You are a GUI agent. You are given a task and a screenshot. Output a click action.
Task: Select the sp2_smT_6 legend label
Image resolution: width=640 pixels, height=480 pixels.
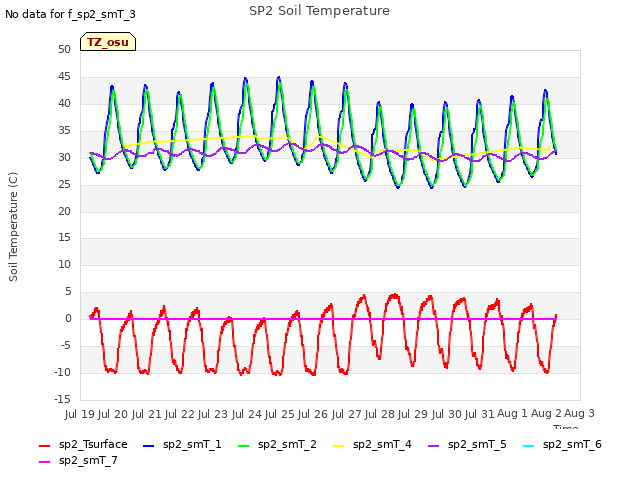coord(572,444)
